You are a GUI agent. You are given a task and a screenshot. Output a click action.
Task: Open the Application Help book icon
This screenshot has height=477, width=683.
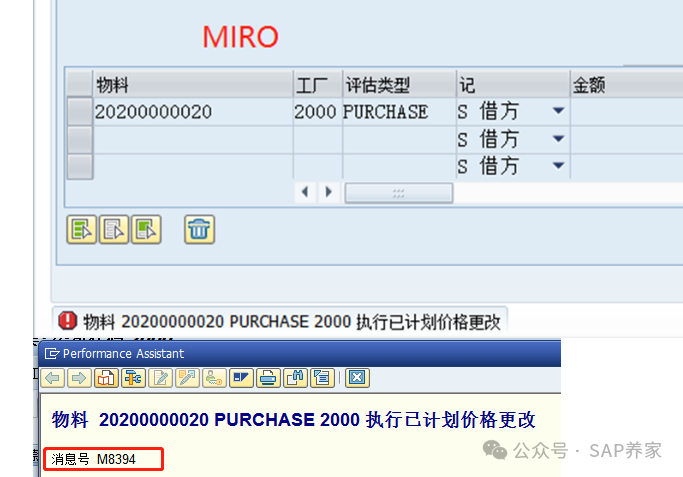tap(106, 378)
